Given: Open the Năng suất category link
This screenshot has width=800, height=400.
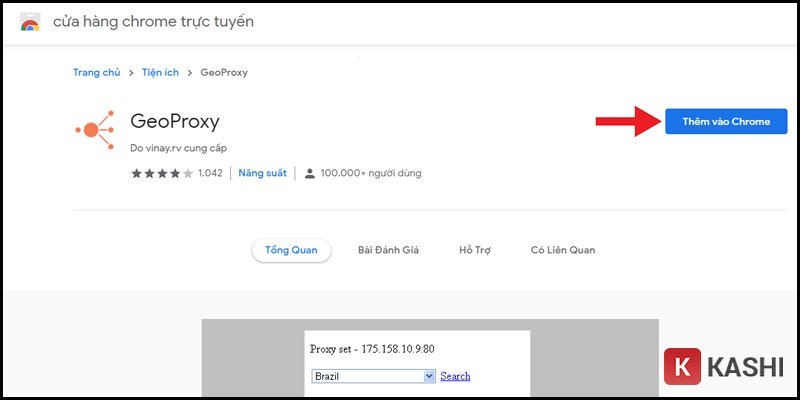Looking at the screenshot, I should click(262, 173).
